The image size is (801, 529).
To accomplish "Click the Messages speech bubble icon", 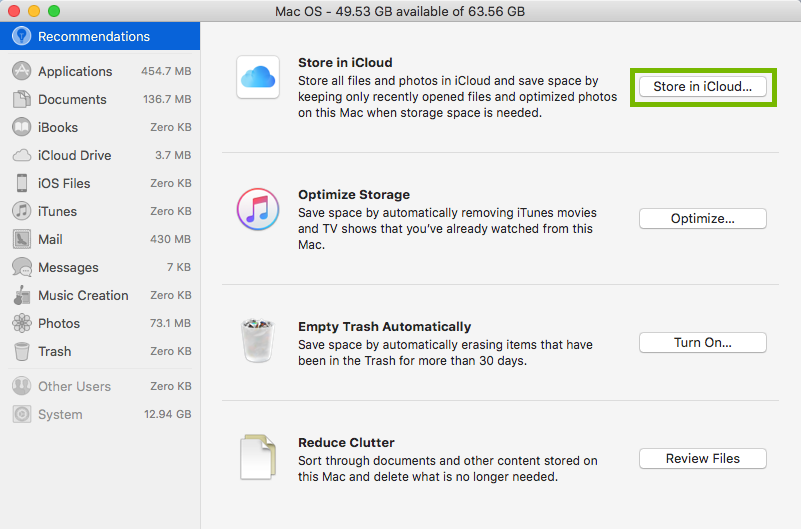I will [x=21, y=267].
